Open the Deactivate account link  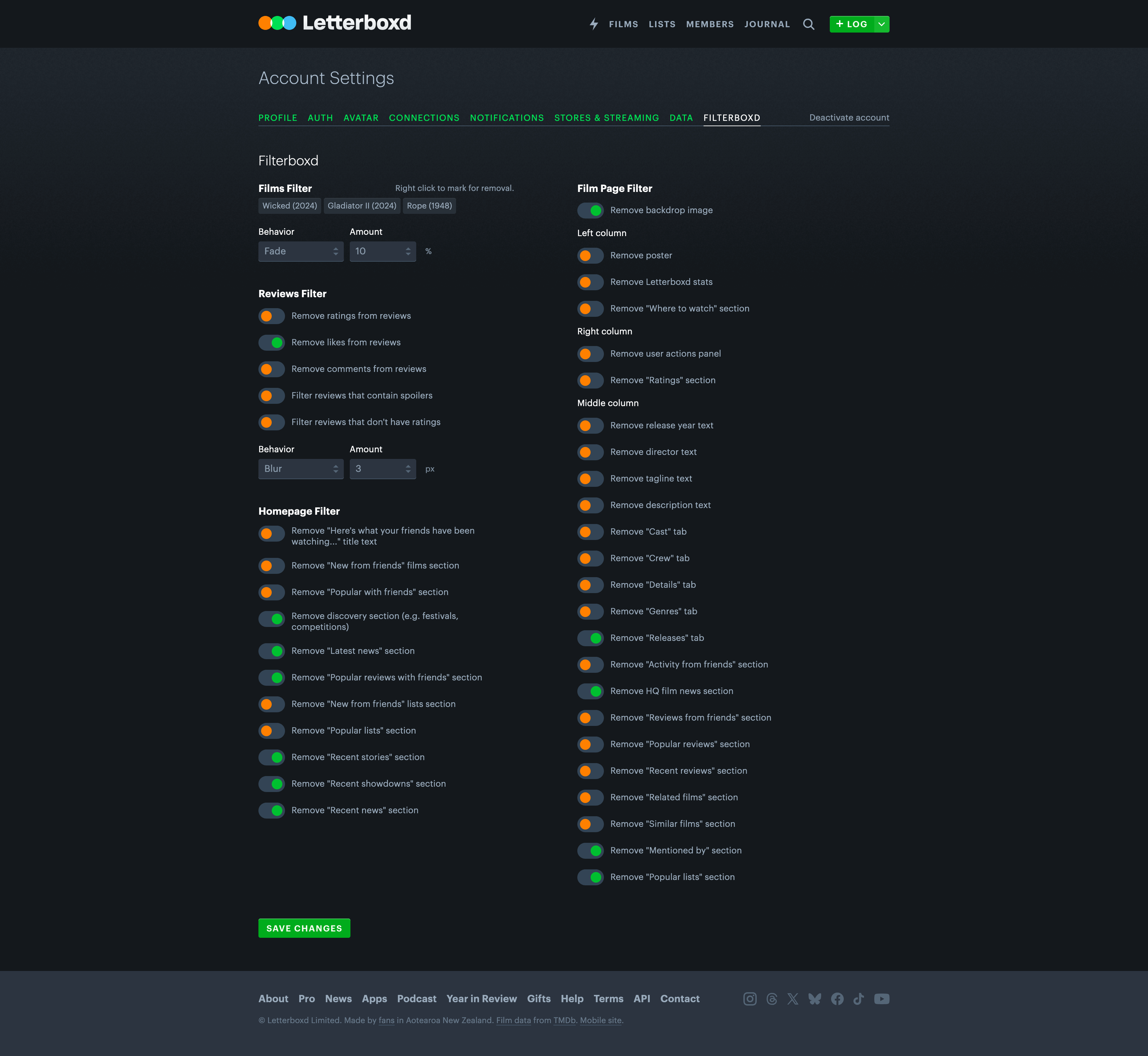[849, 118]
